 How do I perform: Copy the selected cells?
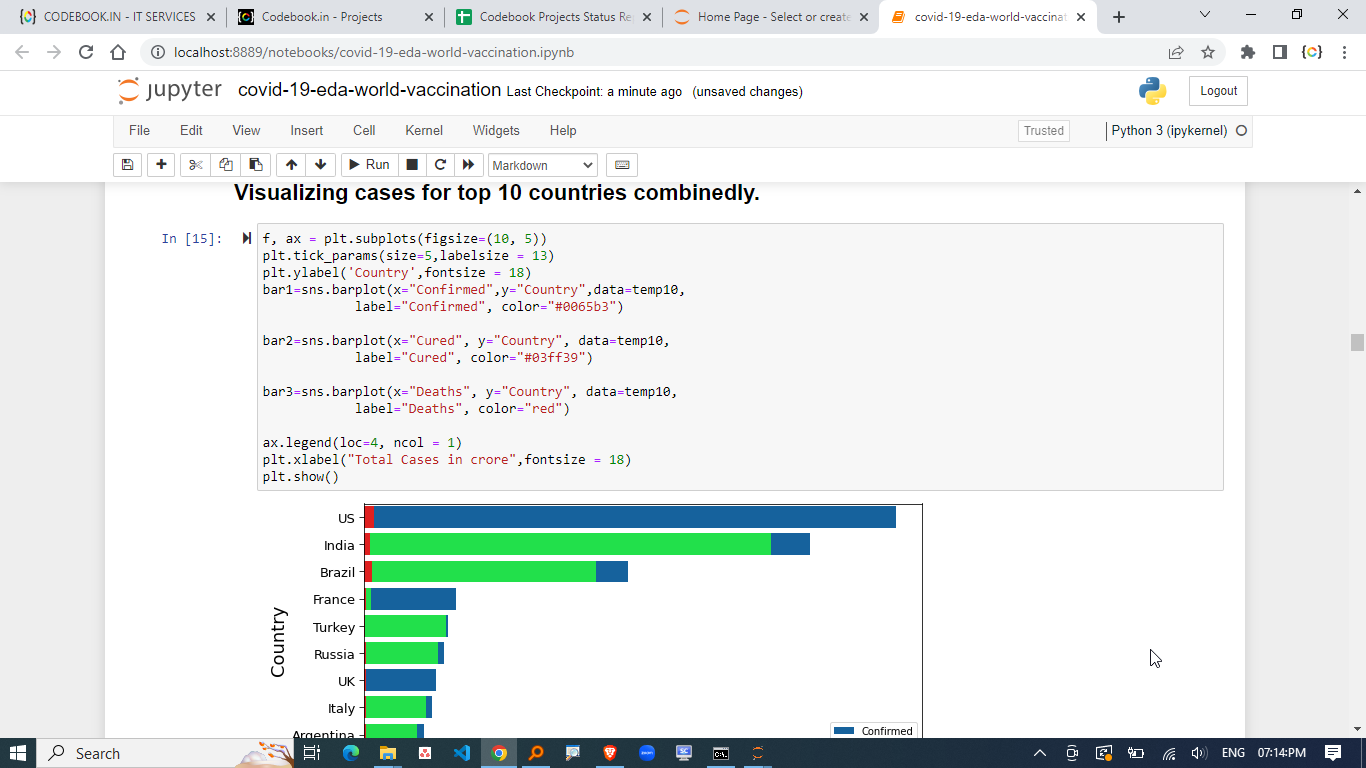tap(226, 165)
